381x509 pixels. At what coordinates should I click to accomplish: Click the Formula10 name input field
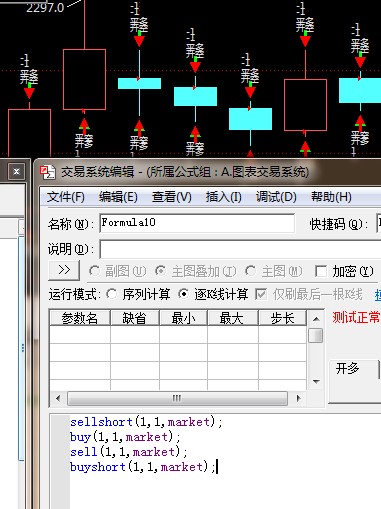click(x=197, y=223)
